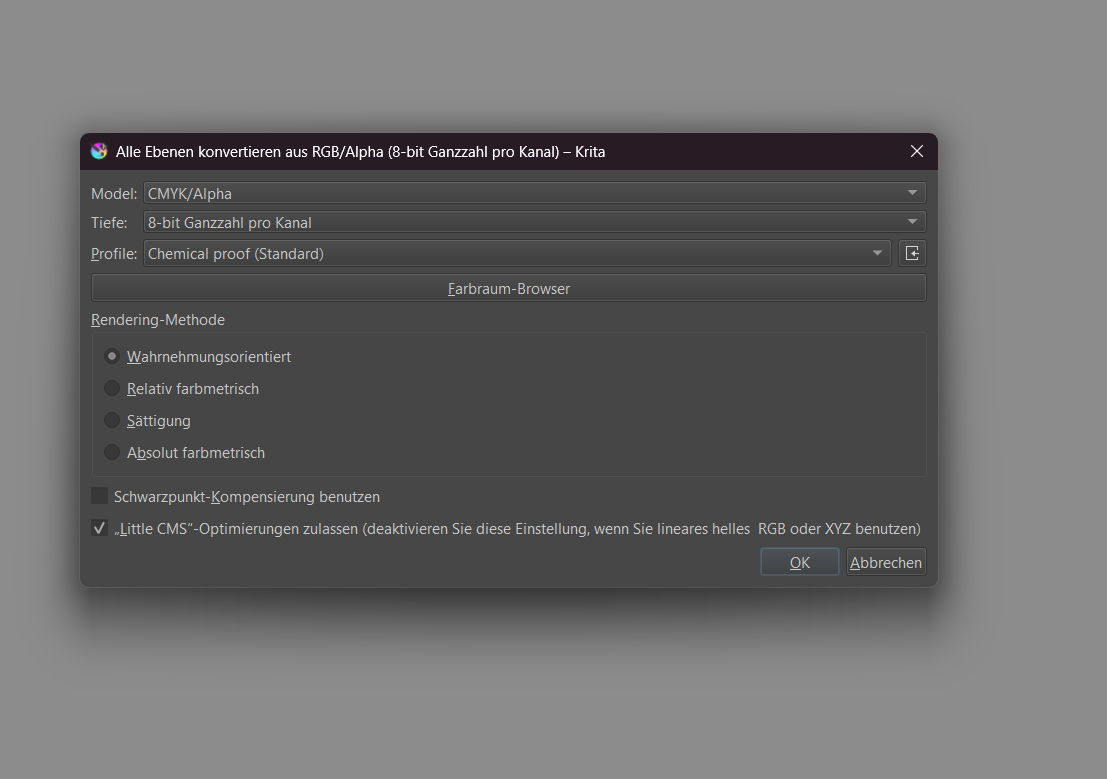Image resolution: width=1107 pixels, height=779 pixels.
Task: Select the Sättigung rendering method
Action: pos(112,421)
